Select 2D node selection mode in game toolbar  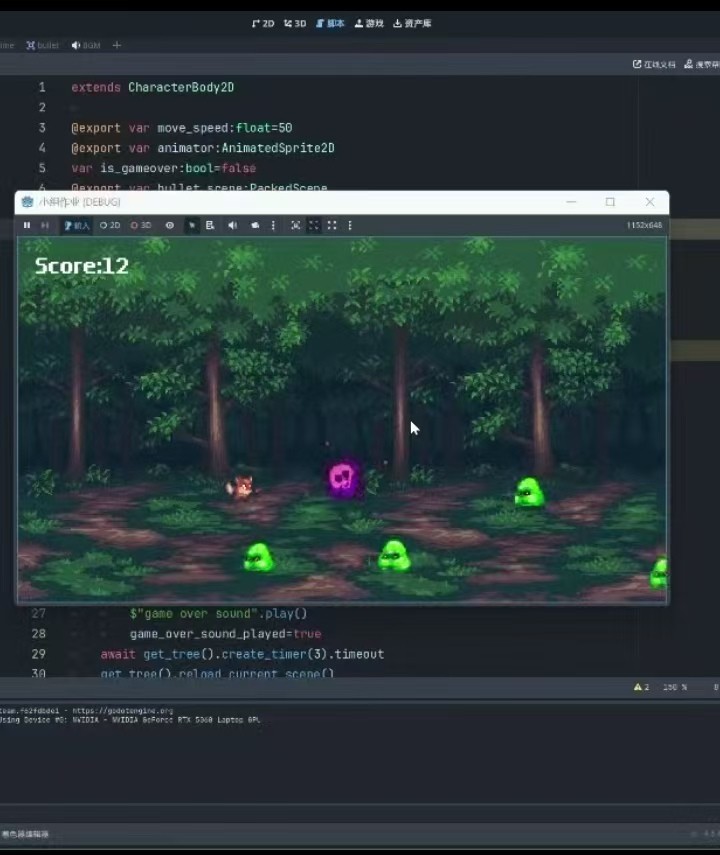110,226
